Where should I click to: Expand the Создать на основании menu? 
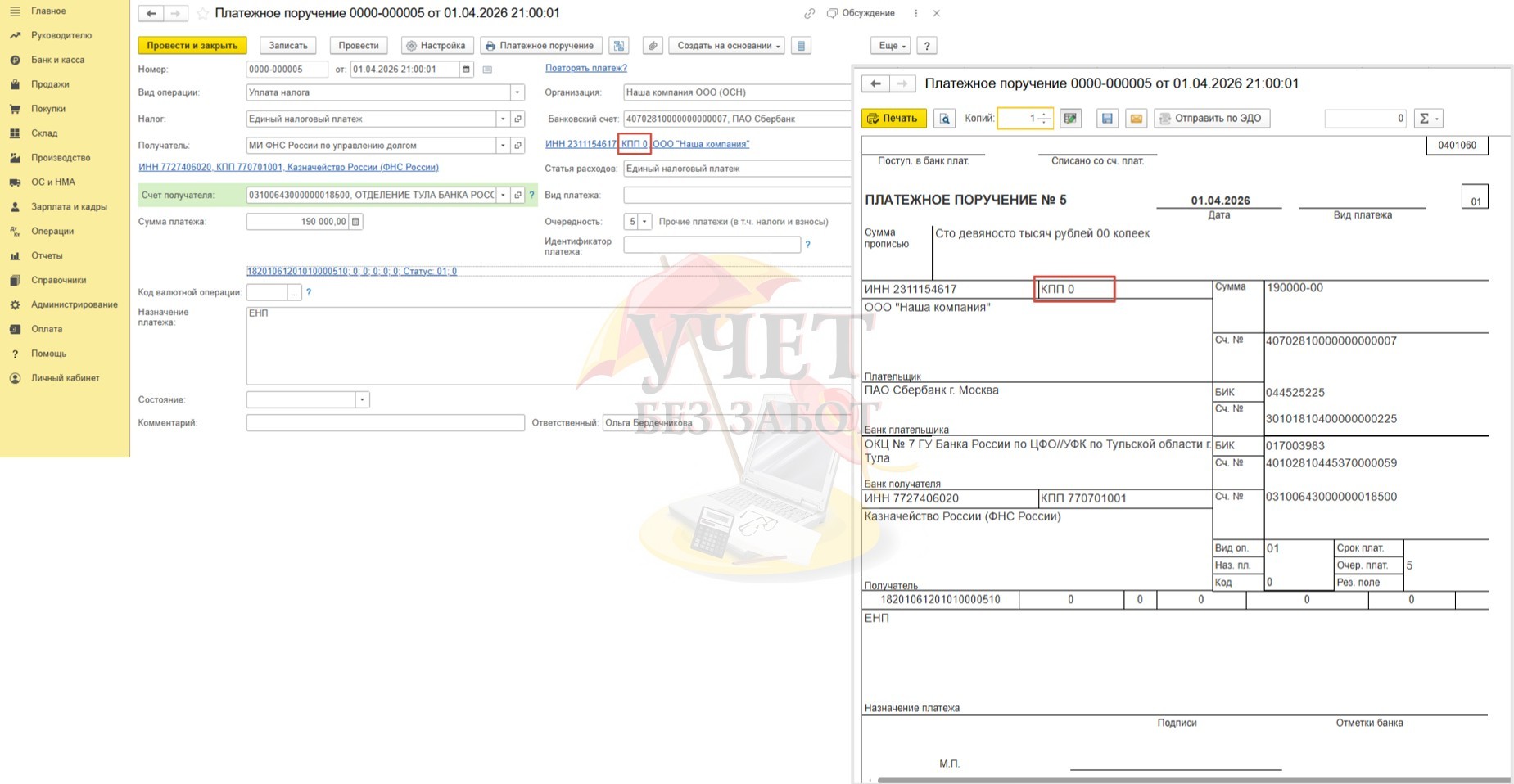pyautogui.click(x=726, y=46)
